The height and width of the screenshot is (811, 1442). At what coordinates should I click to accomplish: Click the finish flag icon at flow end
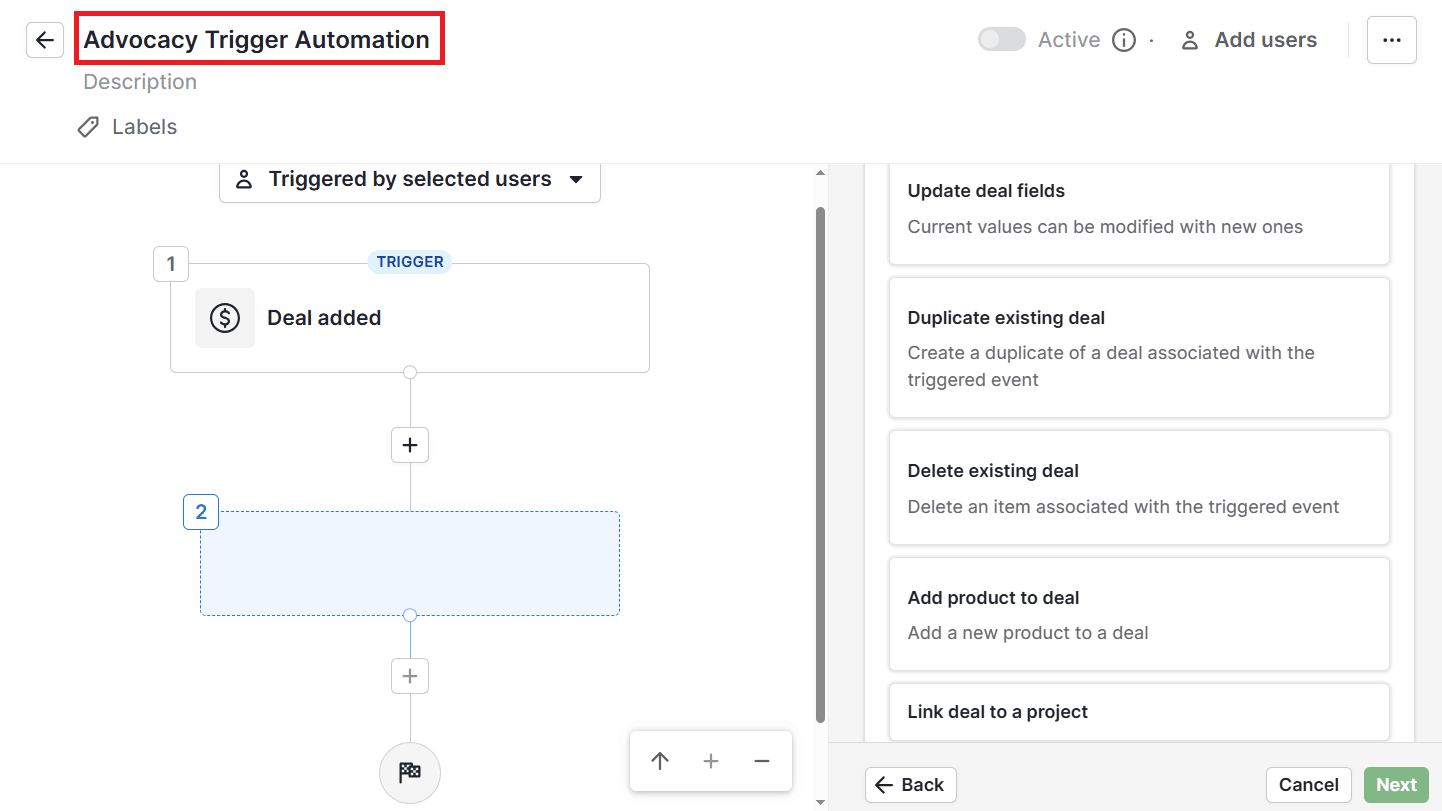pyautogui.click(x=409, y=772)
